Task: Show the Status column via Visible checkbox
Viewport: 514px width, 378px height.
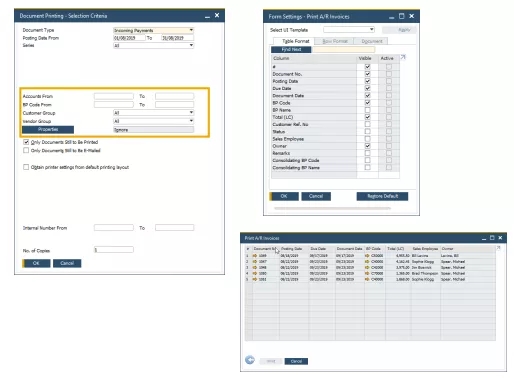Action: (x=367, y=131)
